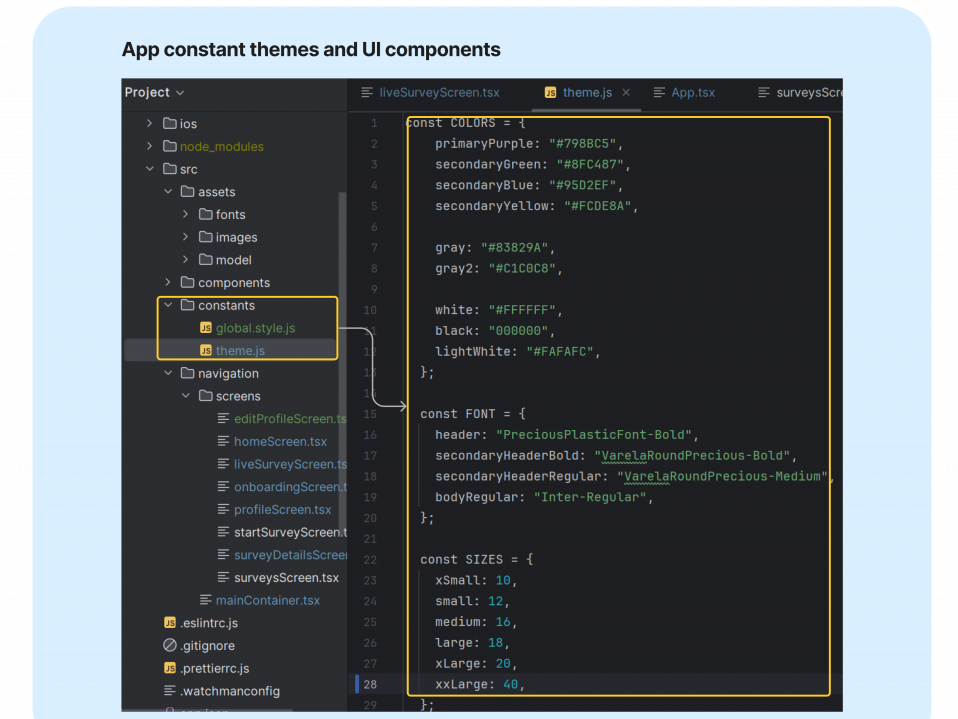The height and width of the screenshot is (719, 958).
Task: Expand the components folder
Action: pos(168,283)
